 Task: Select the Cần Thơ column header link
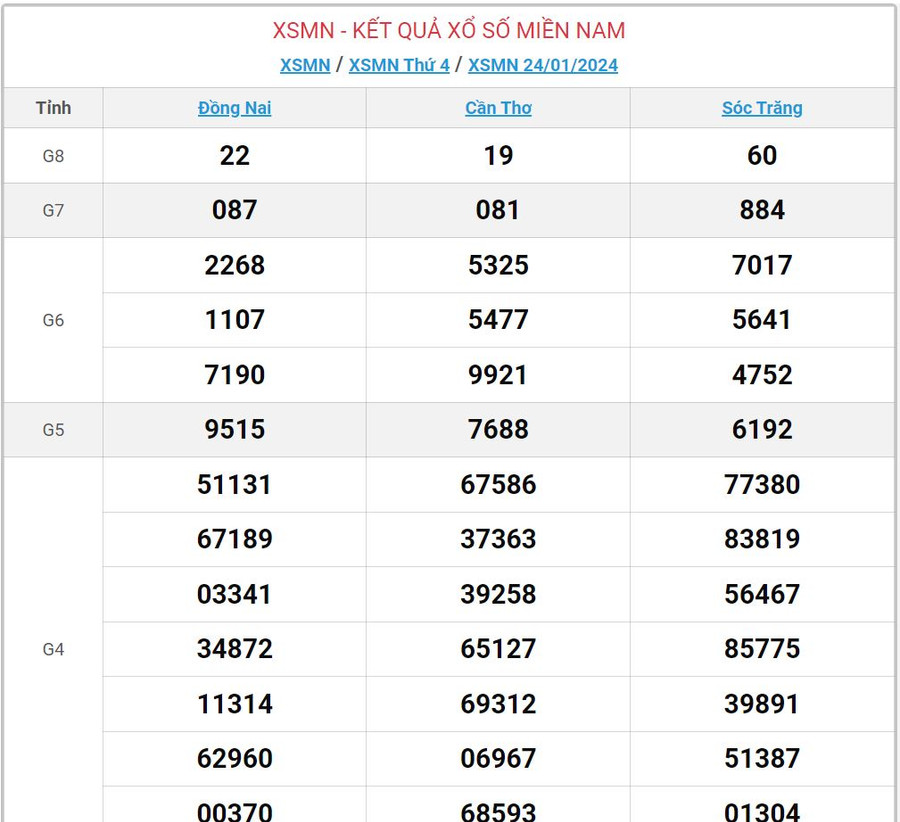pos(498,108)
